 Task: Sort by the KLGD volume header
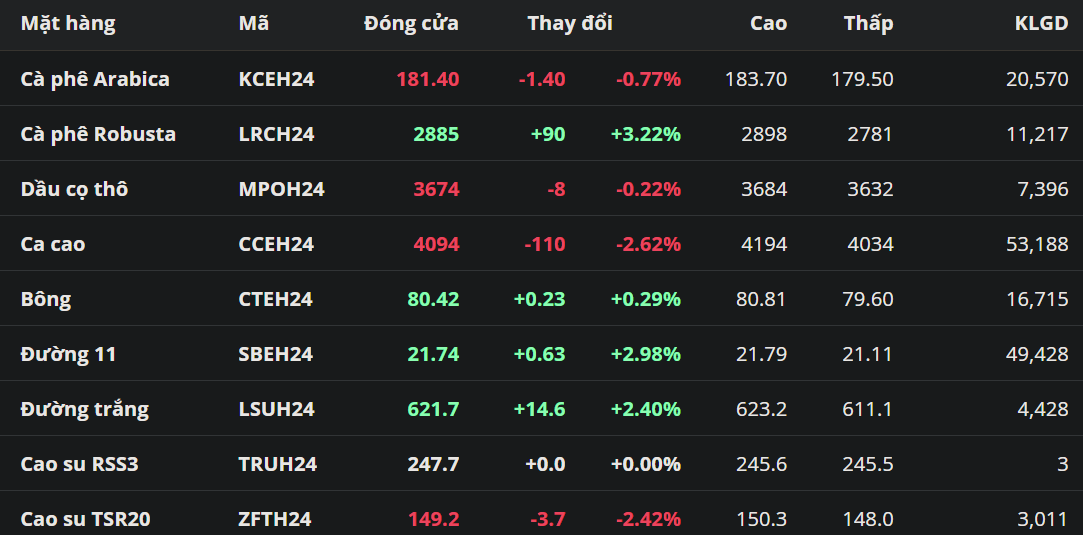coord(1041,23)
